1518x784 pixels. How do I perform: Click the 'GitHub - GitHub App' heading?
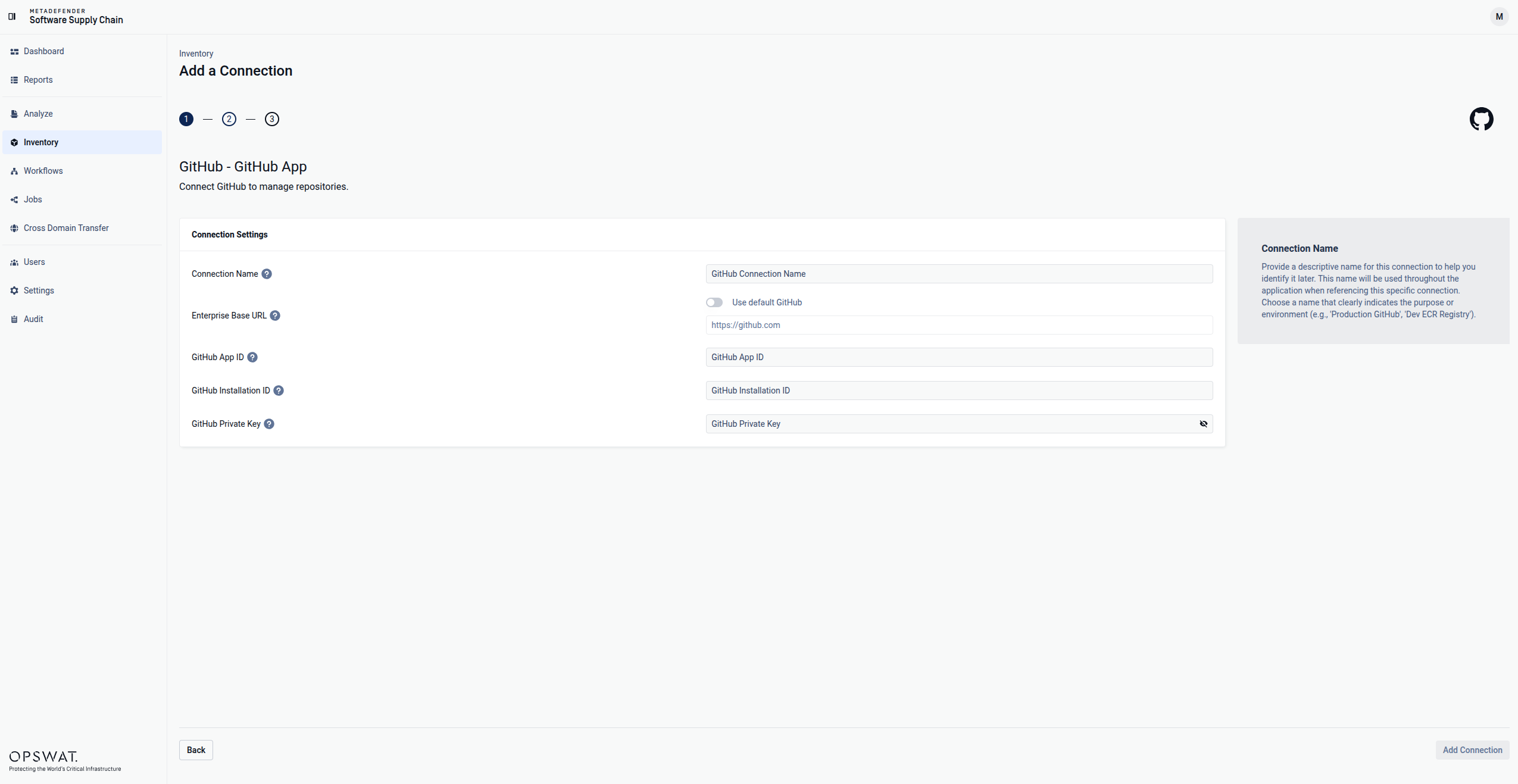pos(243,167)
